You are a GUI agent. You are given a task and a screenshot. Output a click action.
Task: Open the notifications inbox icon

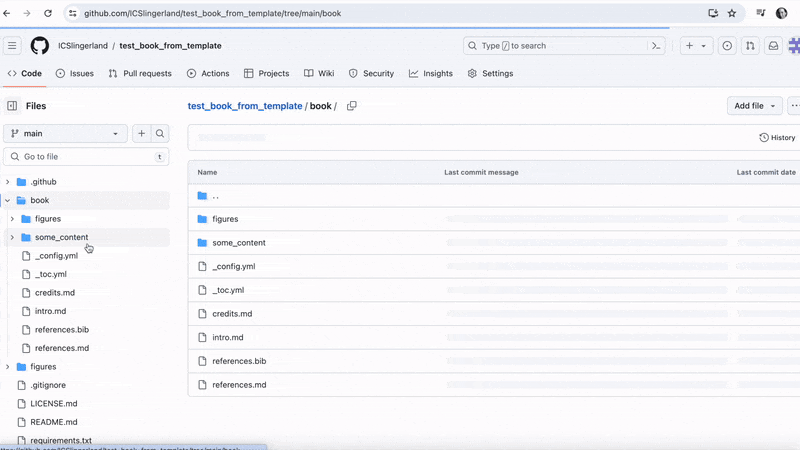click(x=773, y=46)
